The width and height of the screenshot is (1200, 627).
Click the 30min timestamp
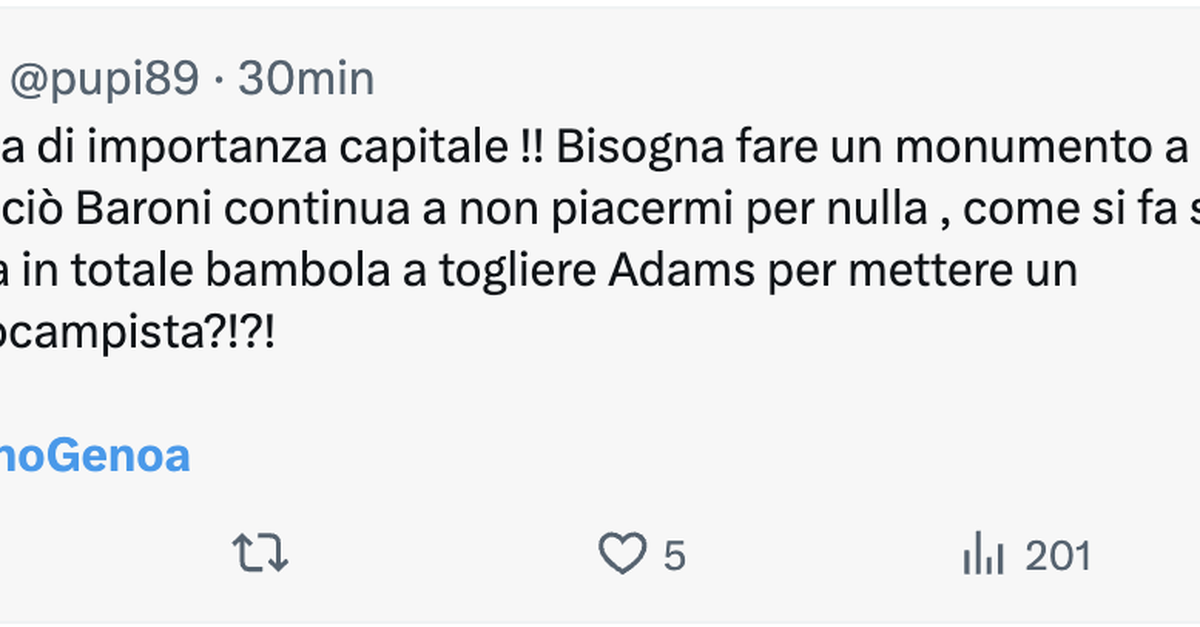pyautogui.click(x=306, y=79)
